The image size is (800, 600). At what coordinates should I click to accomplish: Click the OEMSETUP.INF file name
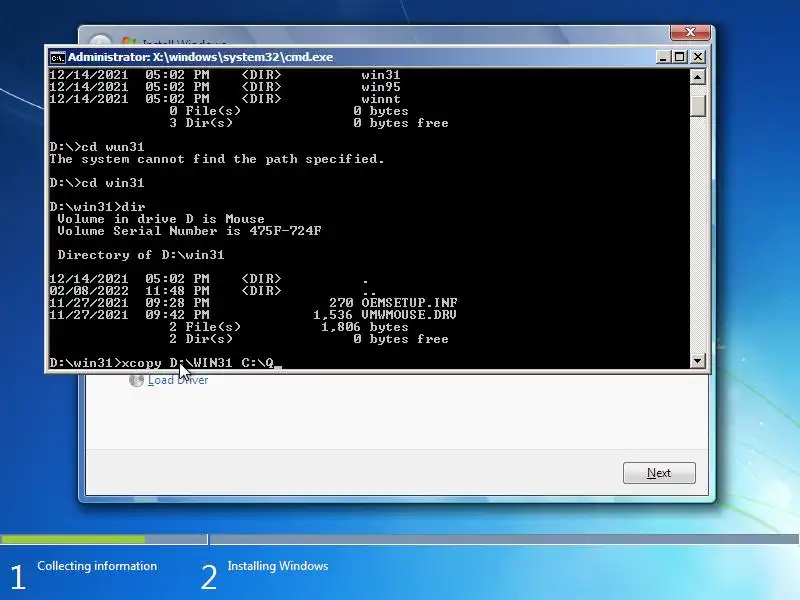(409, 303)
